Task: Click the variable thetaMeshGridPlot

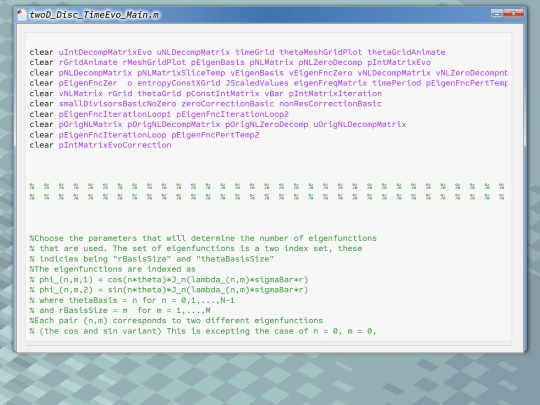Action: [321, 52]
